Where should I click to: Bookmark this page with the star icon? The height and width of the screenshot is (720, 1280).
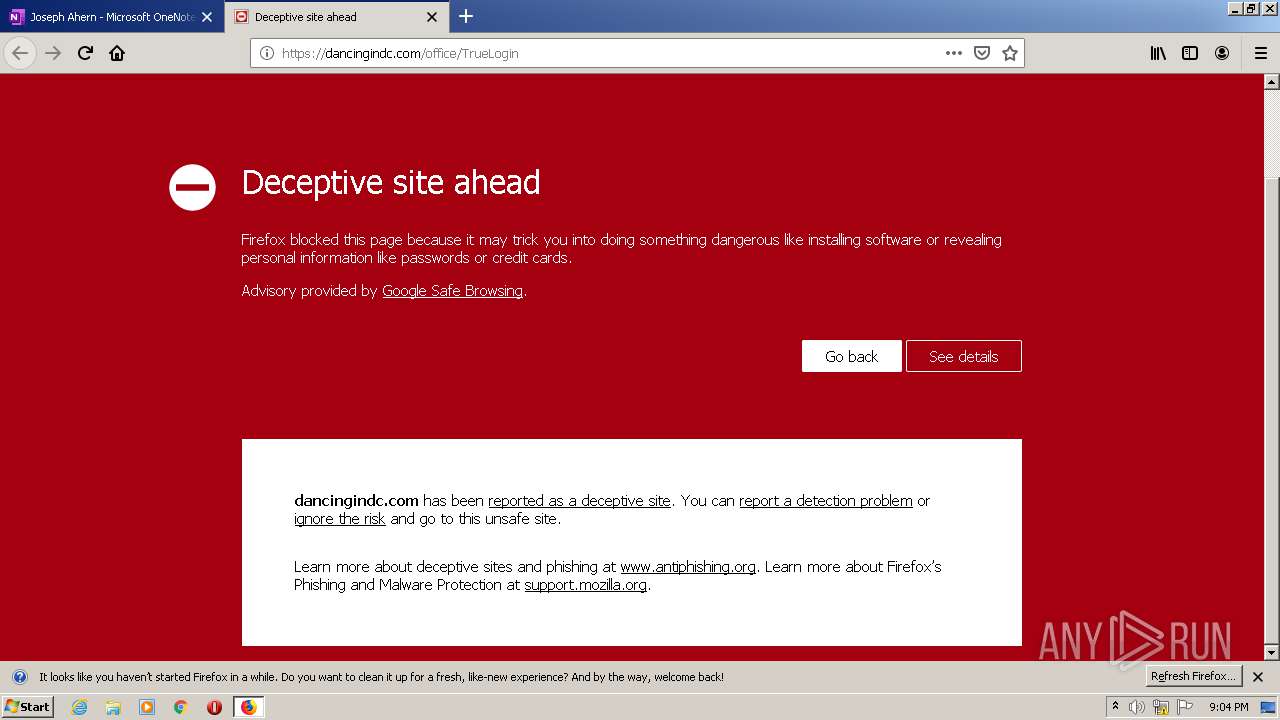click(x=1010, y=53)
